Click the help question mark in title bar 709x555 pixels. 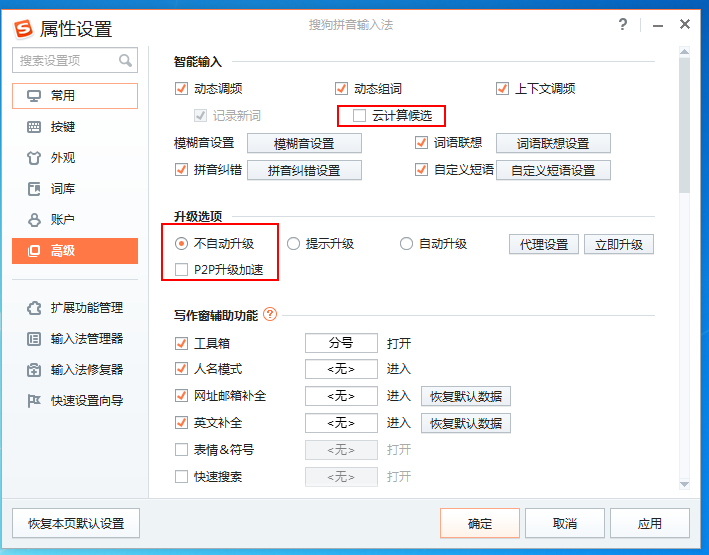[623, 24]
